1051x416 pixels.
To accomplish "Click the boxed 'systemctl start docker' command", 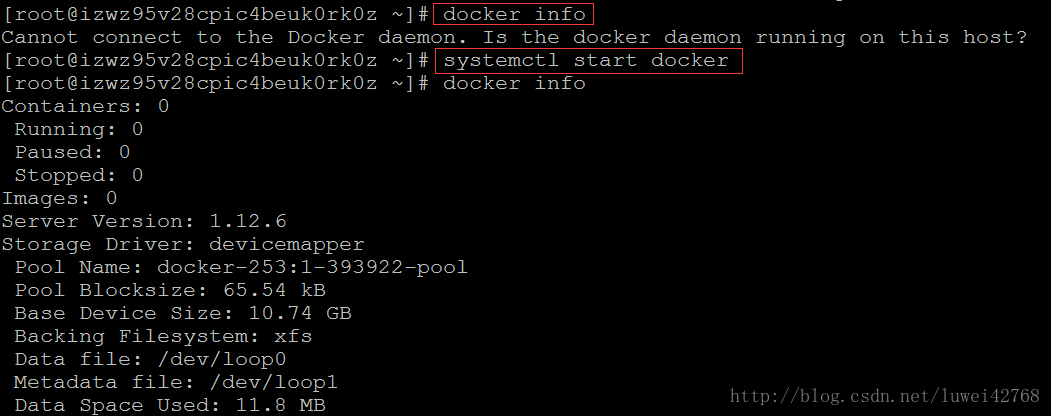I will pyautogui.click(x=588, y=61).
